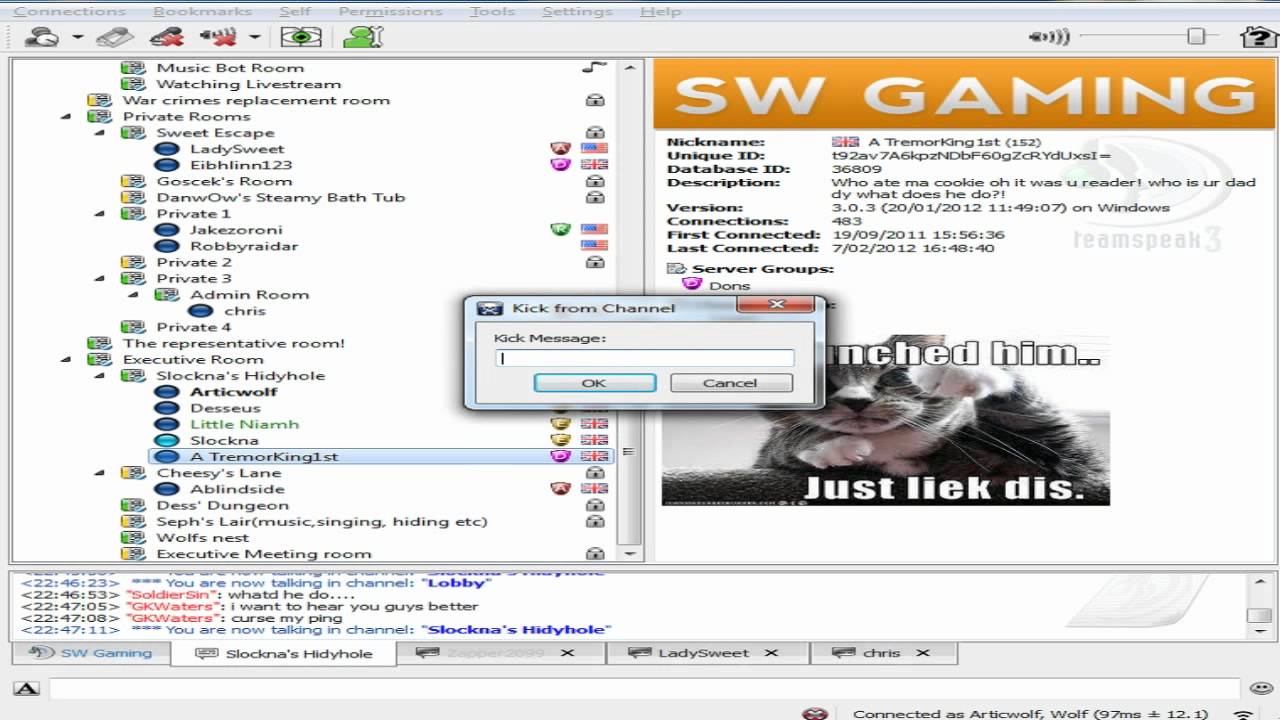Collapse the Cheesy's Lane channel
This screenshot has width=1280, height=720.
pos(100,473)
